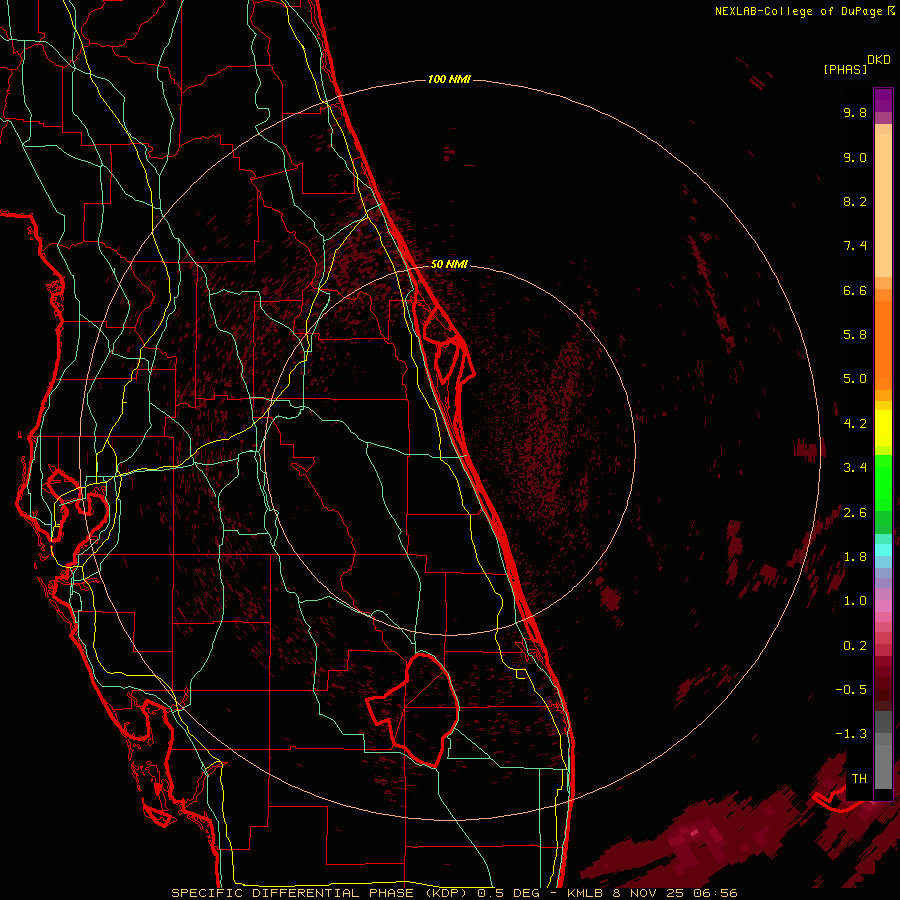Click the 06:56 time stamp in the caption

click(716, 893)
